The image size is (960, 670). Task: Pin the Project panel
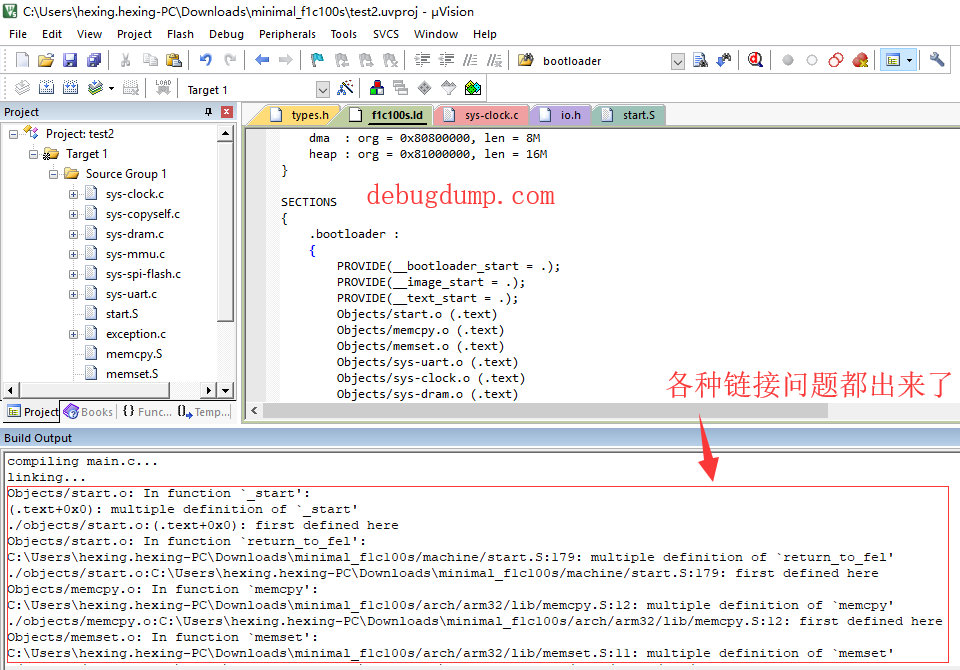[x=208, y=111]
